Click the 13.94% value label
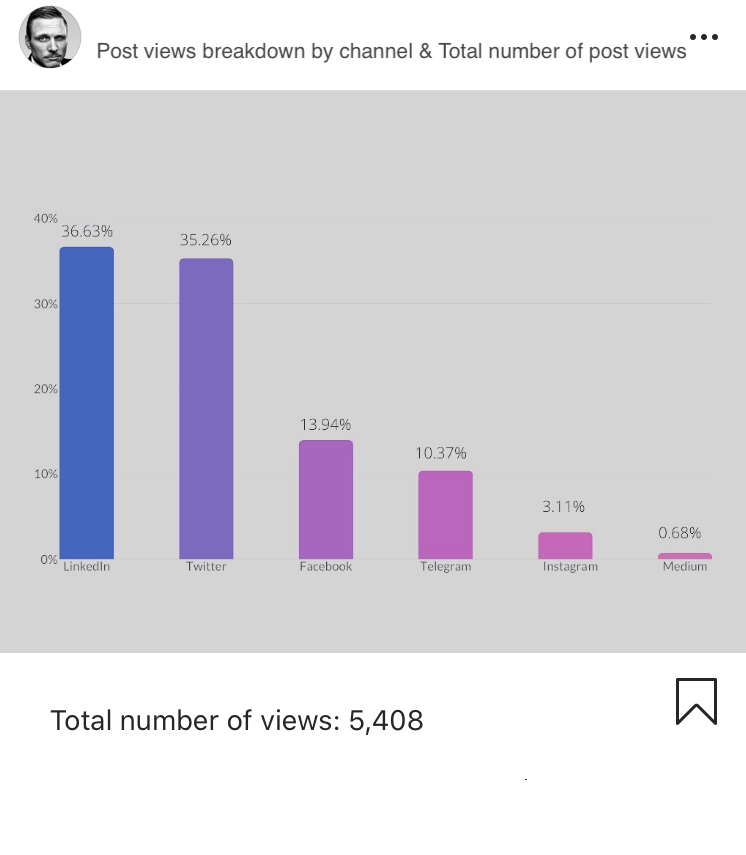746x855 pixels. (326, 425)
